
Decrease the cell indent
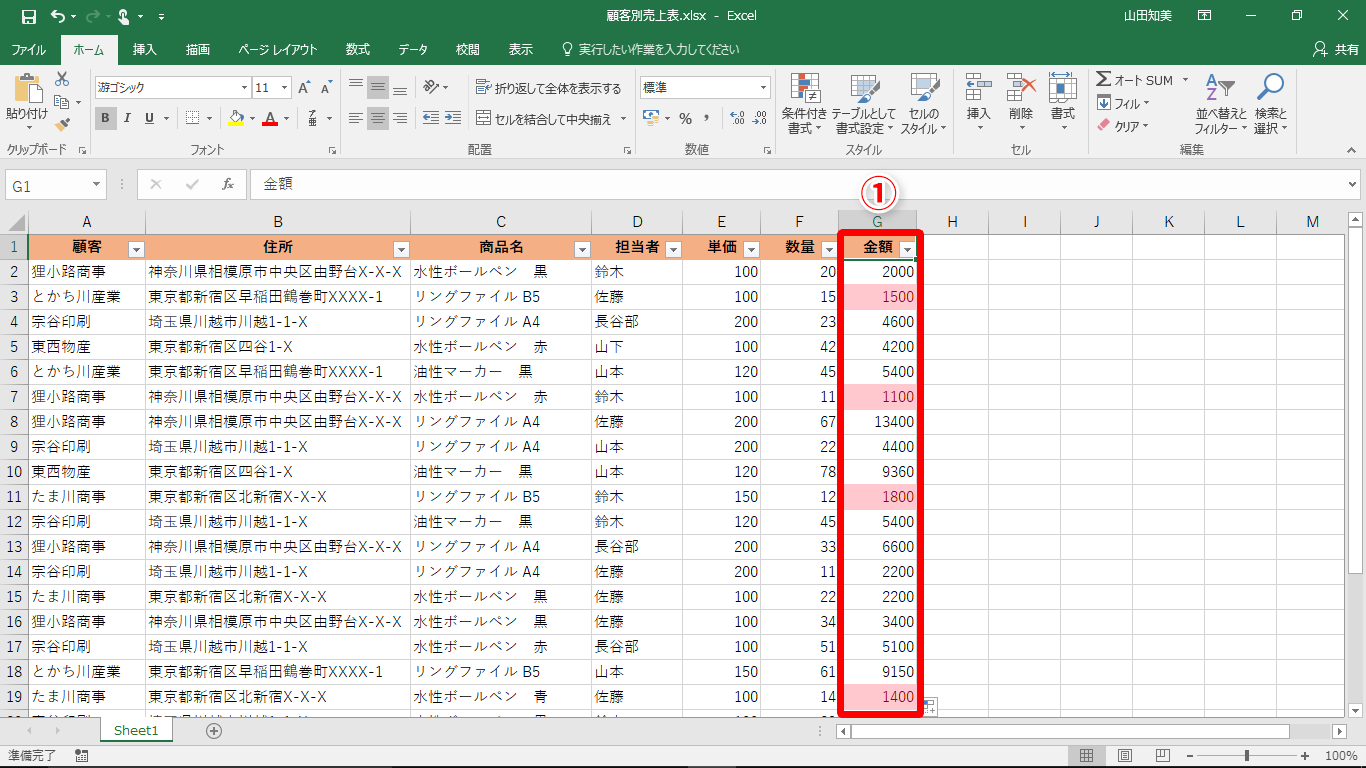point(431,118)
